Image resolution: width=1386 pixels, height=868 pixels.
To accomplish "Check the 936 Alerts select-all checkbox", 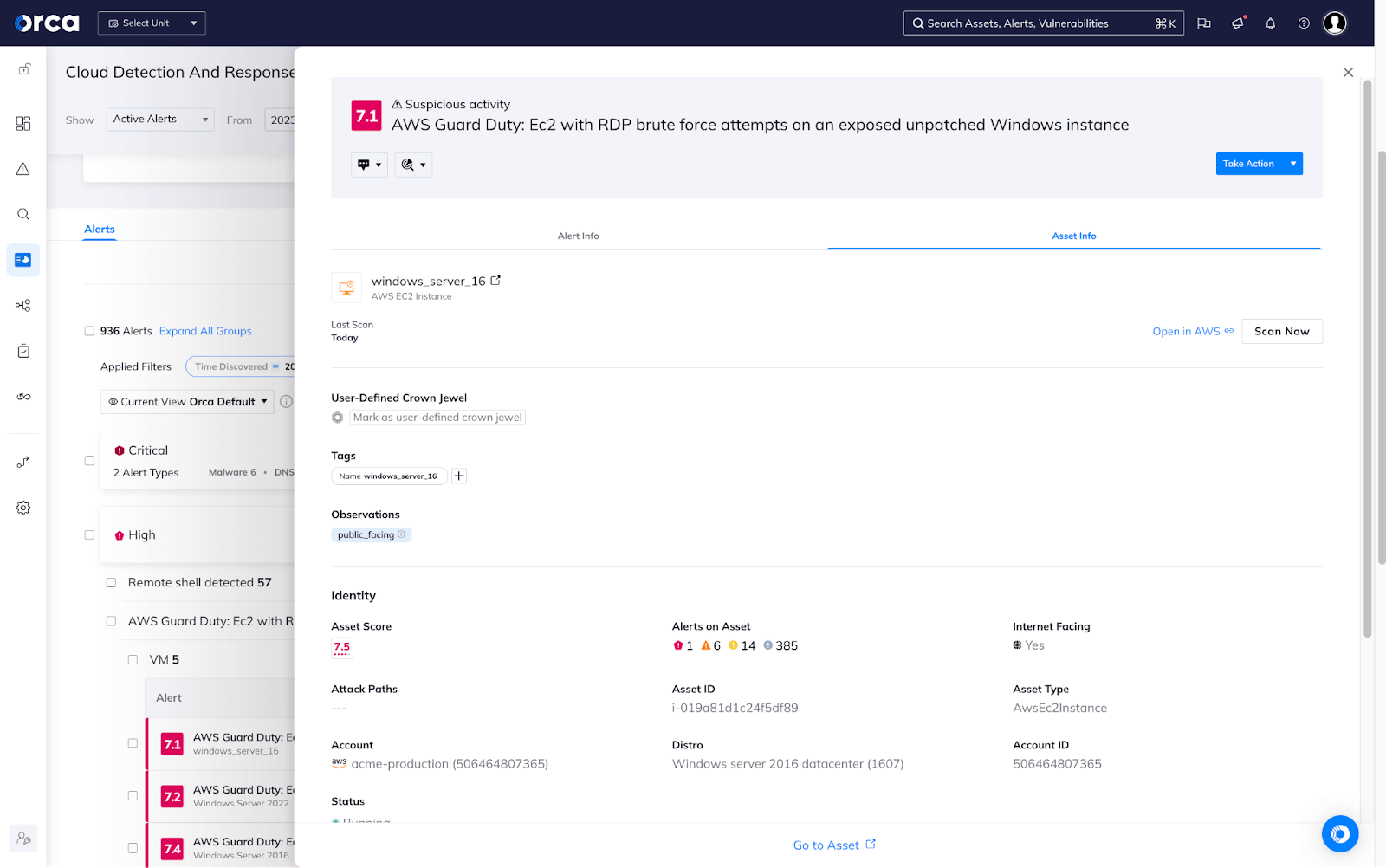I will [x=89, y=330].
